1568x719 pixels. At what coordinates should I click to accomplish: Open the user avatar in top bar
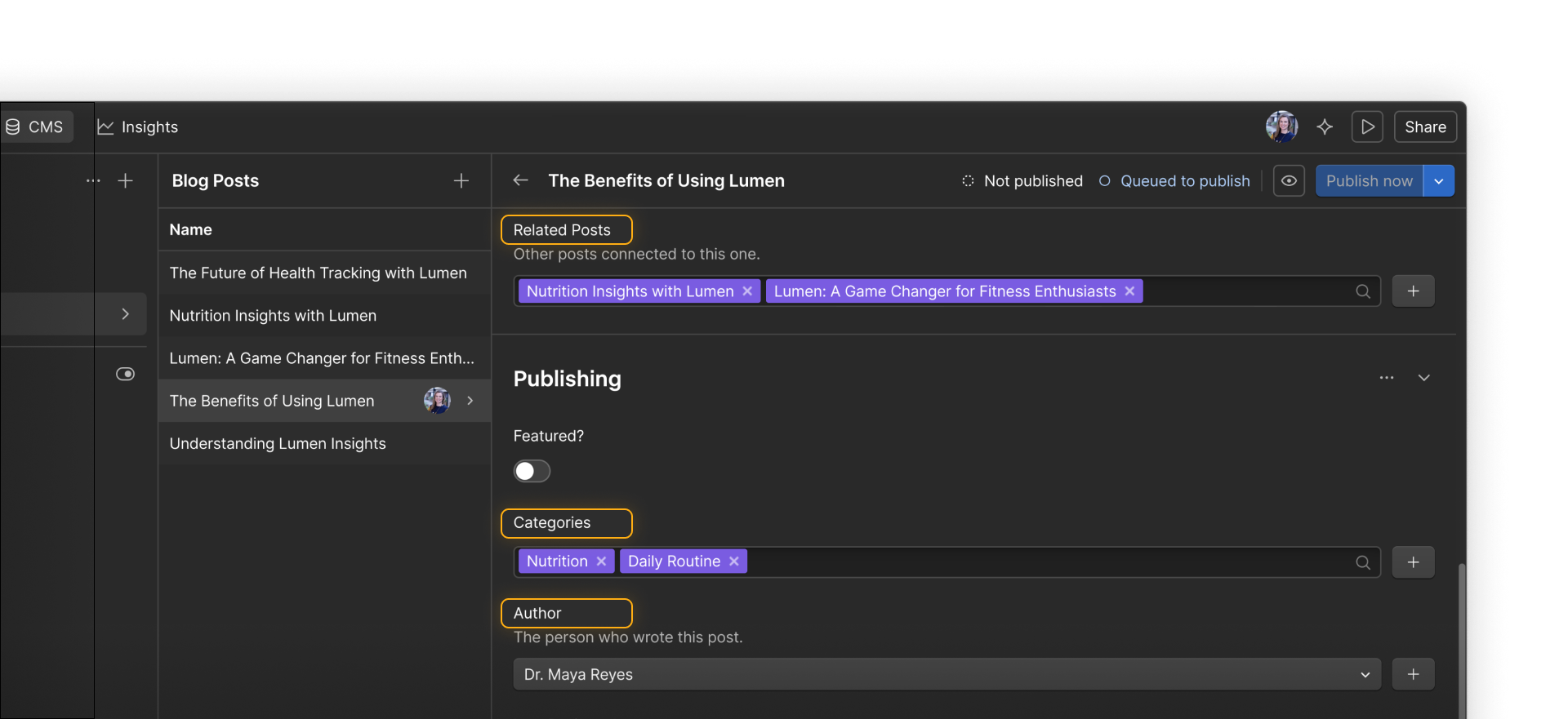click(x=1281, y=127)
